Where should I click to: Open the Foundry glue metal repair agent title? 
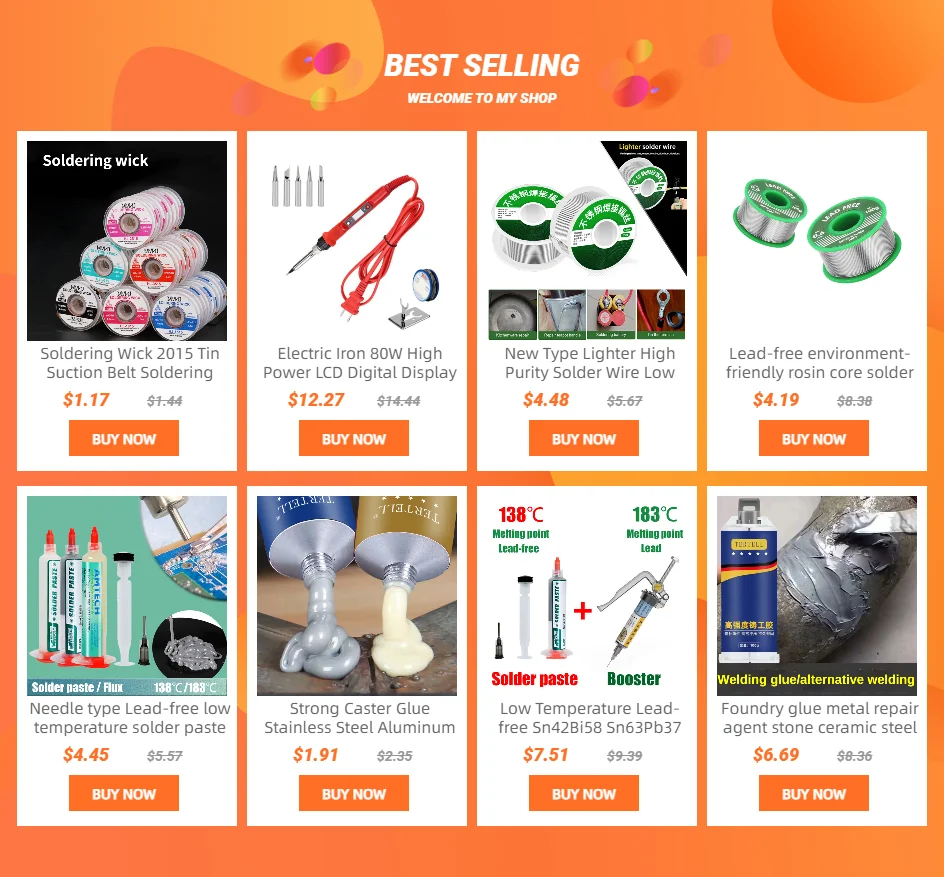820,718
